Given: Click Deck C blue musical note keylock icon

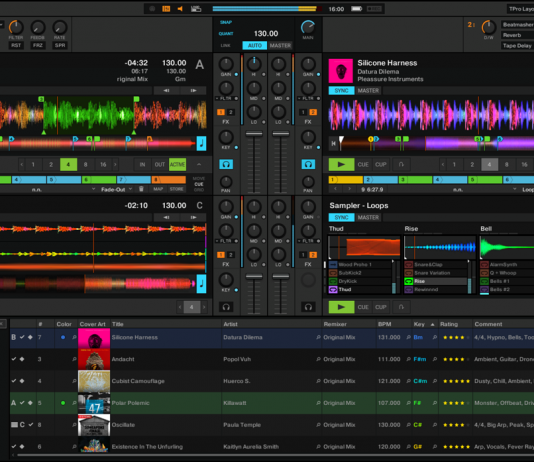Looking at the screenshot, I should click(201, 283).
